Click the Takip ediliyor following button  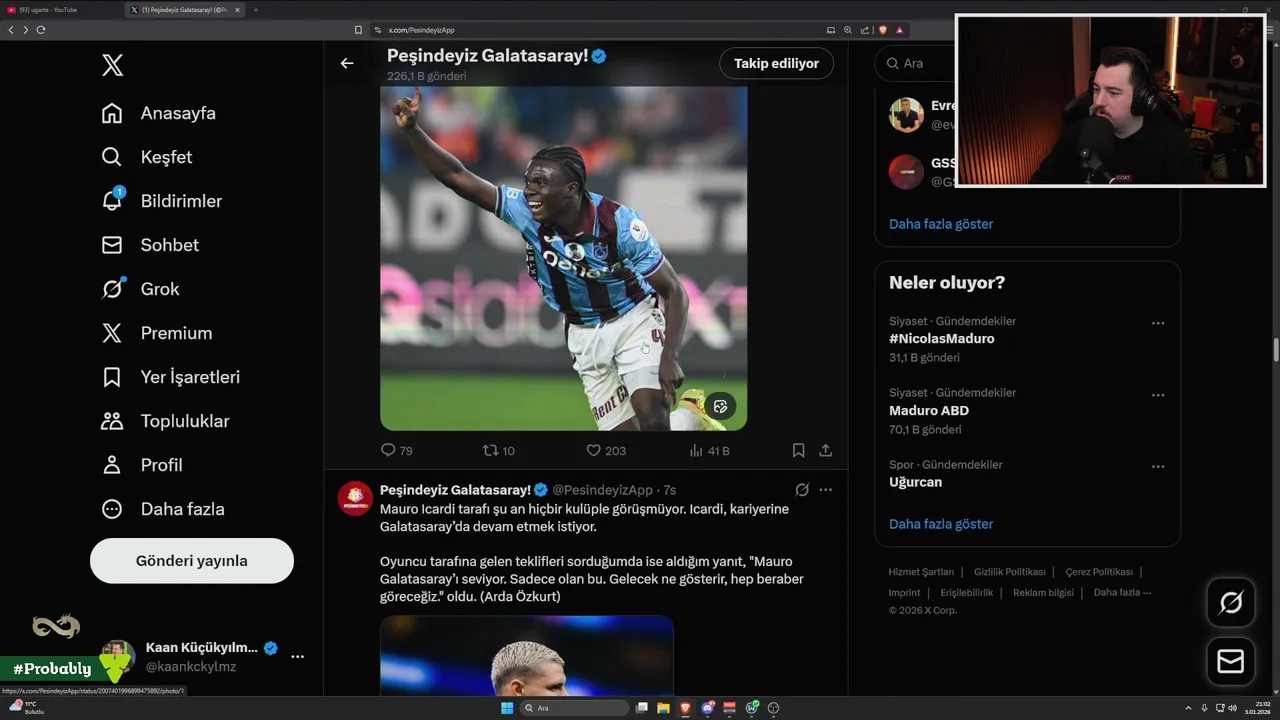(776, 63)
